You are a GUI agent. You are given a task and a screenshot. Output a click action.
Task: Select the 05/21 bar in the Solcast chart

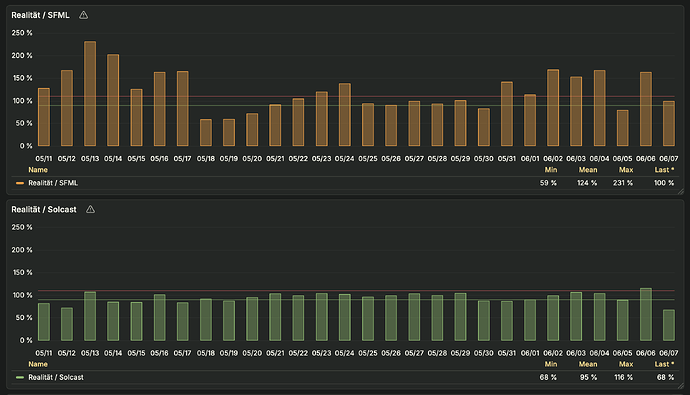[275, 317]
